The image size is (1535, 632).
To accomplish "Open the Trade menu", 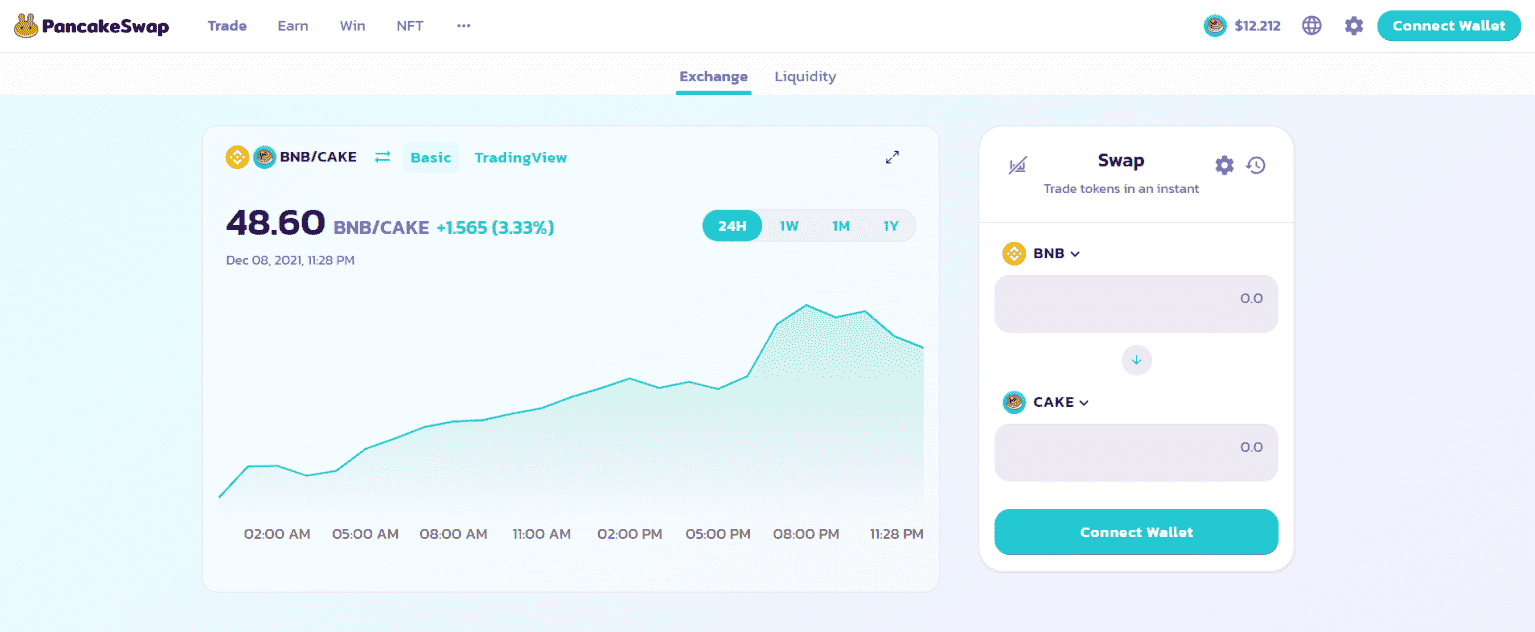I will click(x=227, y=26).
